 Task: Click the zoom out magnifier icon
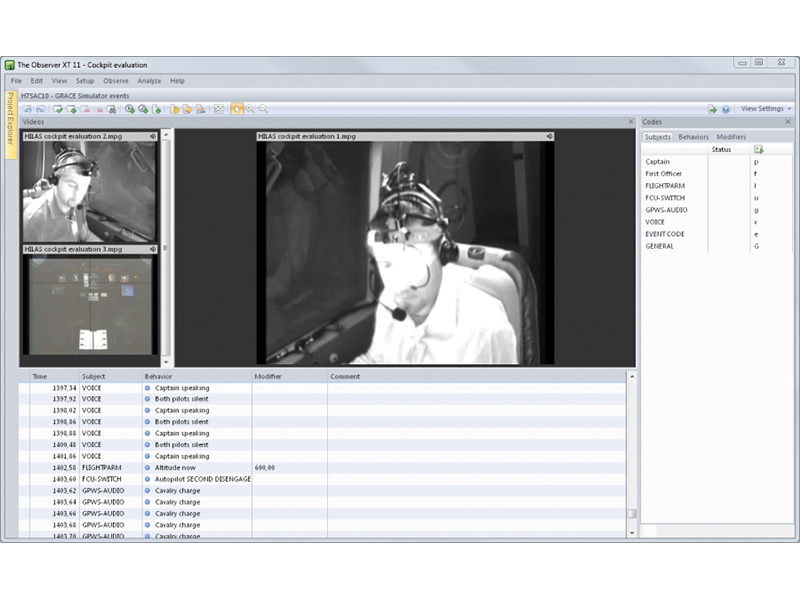pos(263,109)
